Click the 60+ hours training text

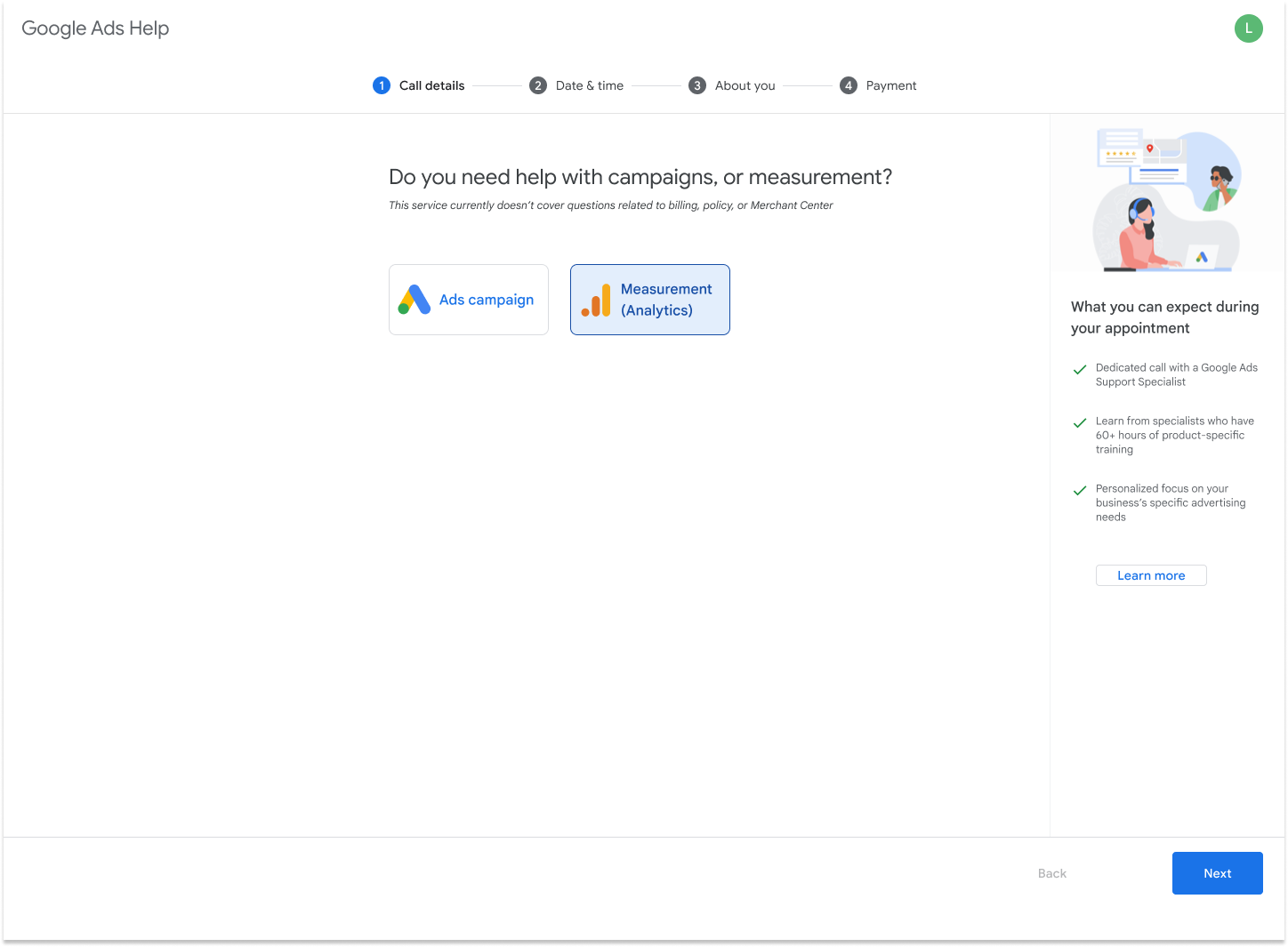[1175, 435]
